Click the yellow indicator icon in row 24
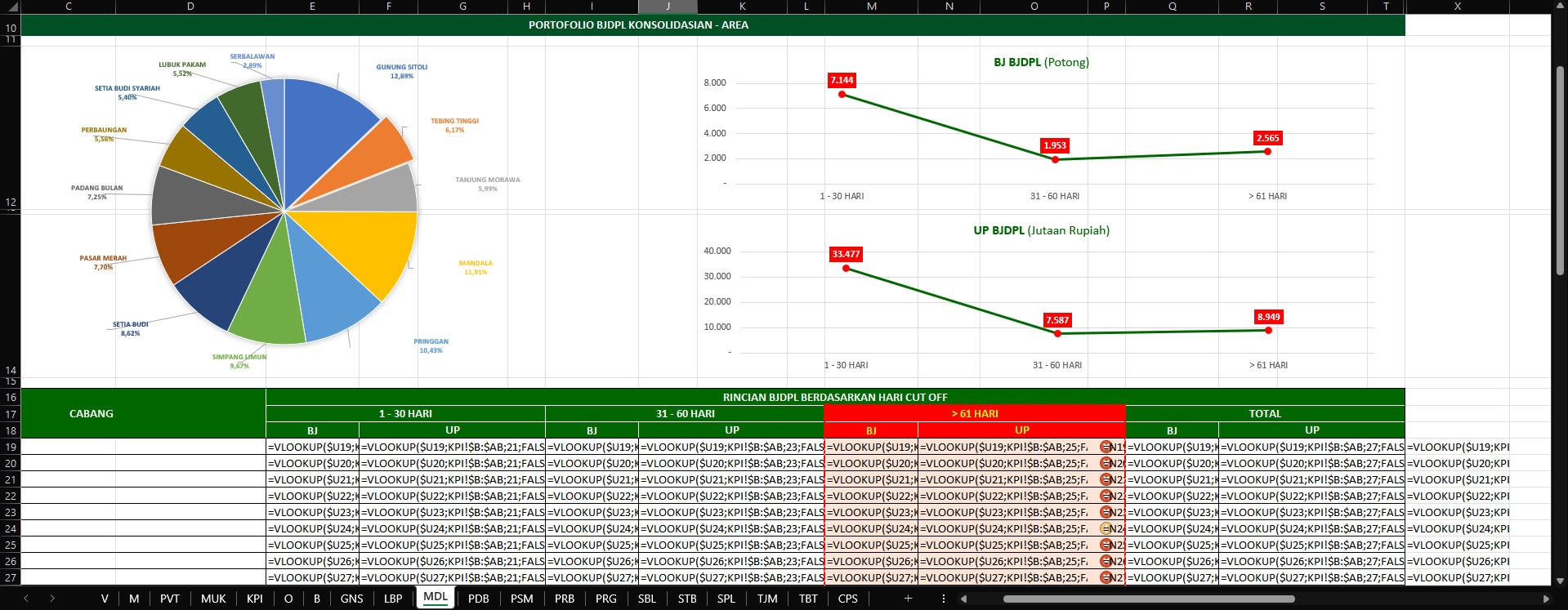The width and height of the screenshot is (1568, 610). click(x=1106, y=528)
